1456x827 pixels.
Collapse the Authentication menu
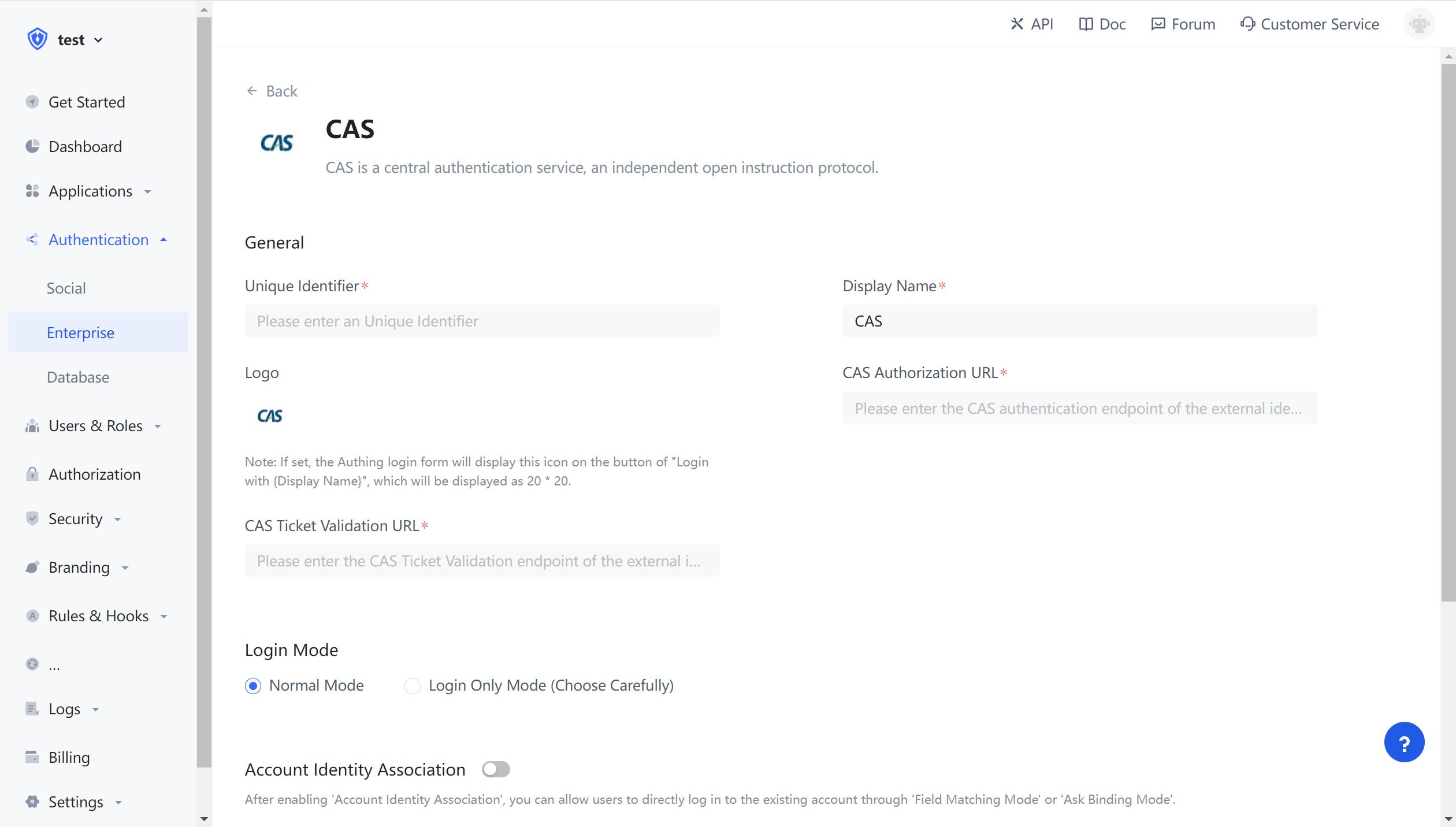click(164, 239)
